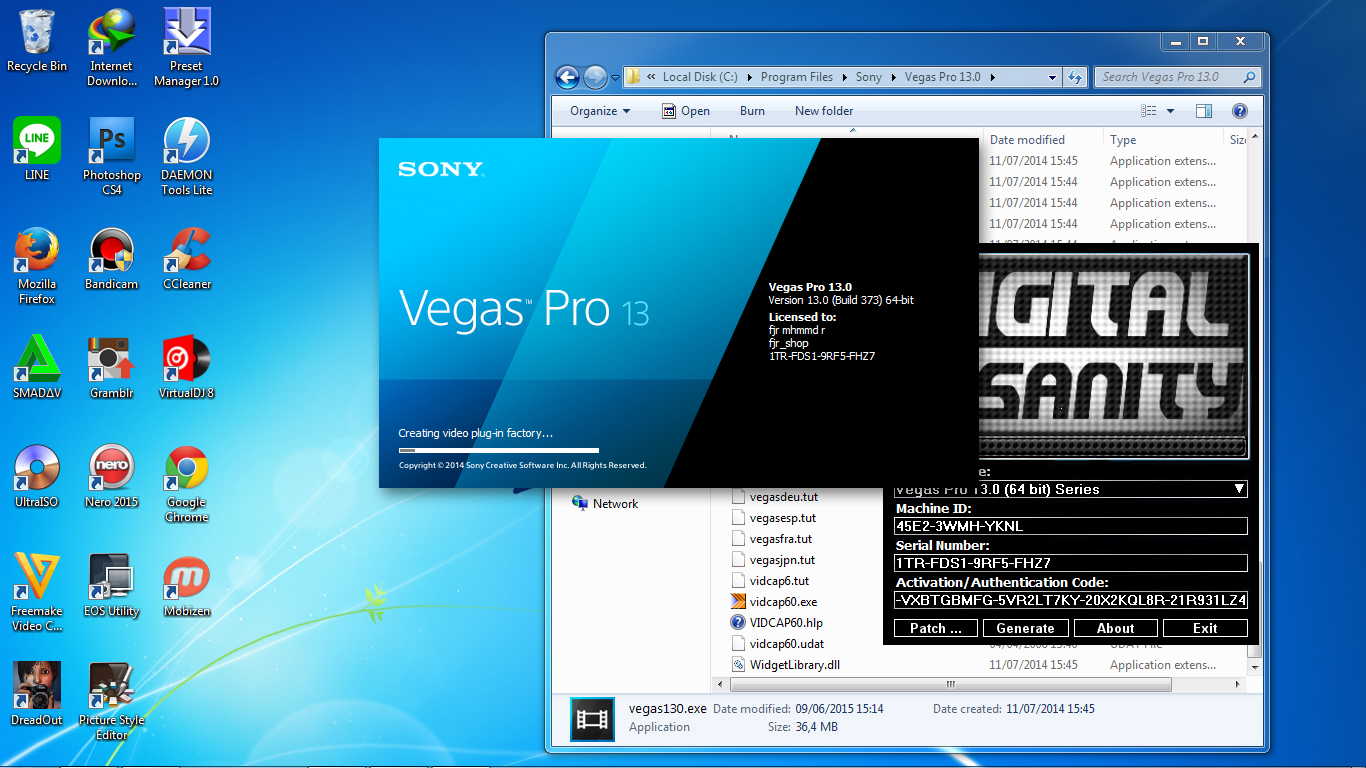Open Google Chrome desktop shortcut
Viewport: 1366px width, 768px height.
coord(186,484)
